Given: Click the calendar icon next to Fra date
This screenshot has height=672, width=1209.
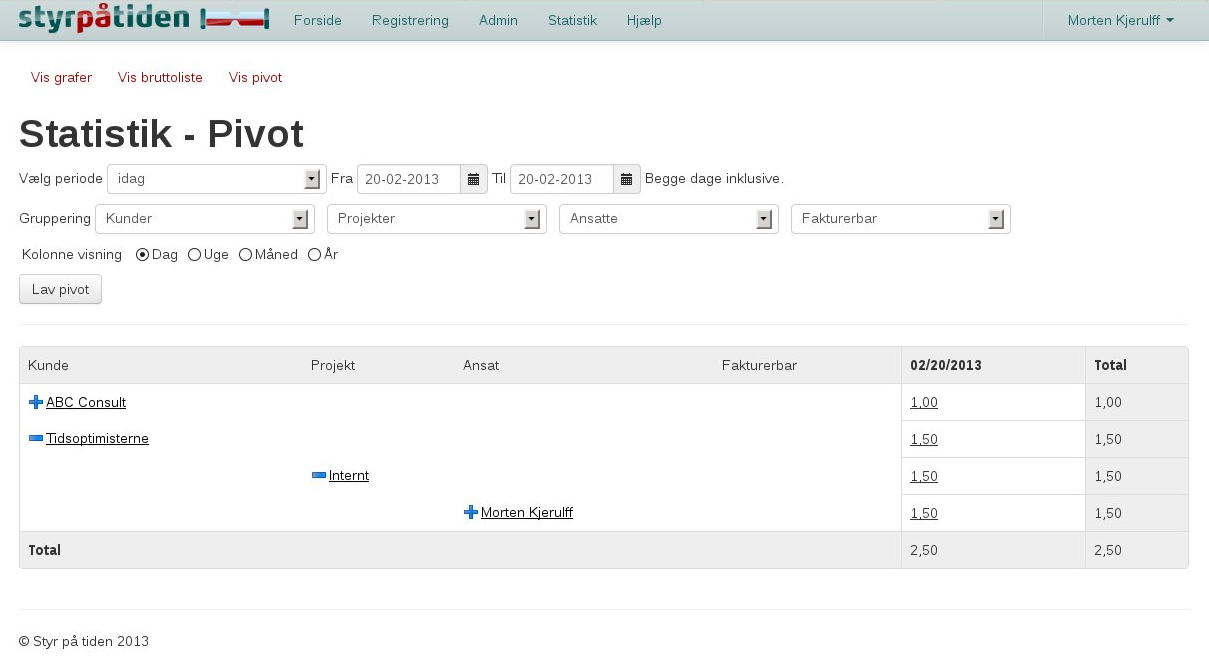Looking at the screenshot, I should [x=474, y=180].
